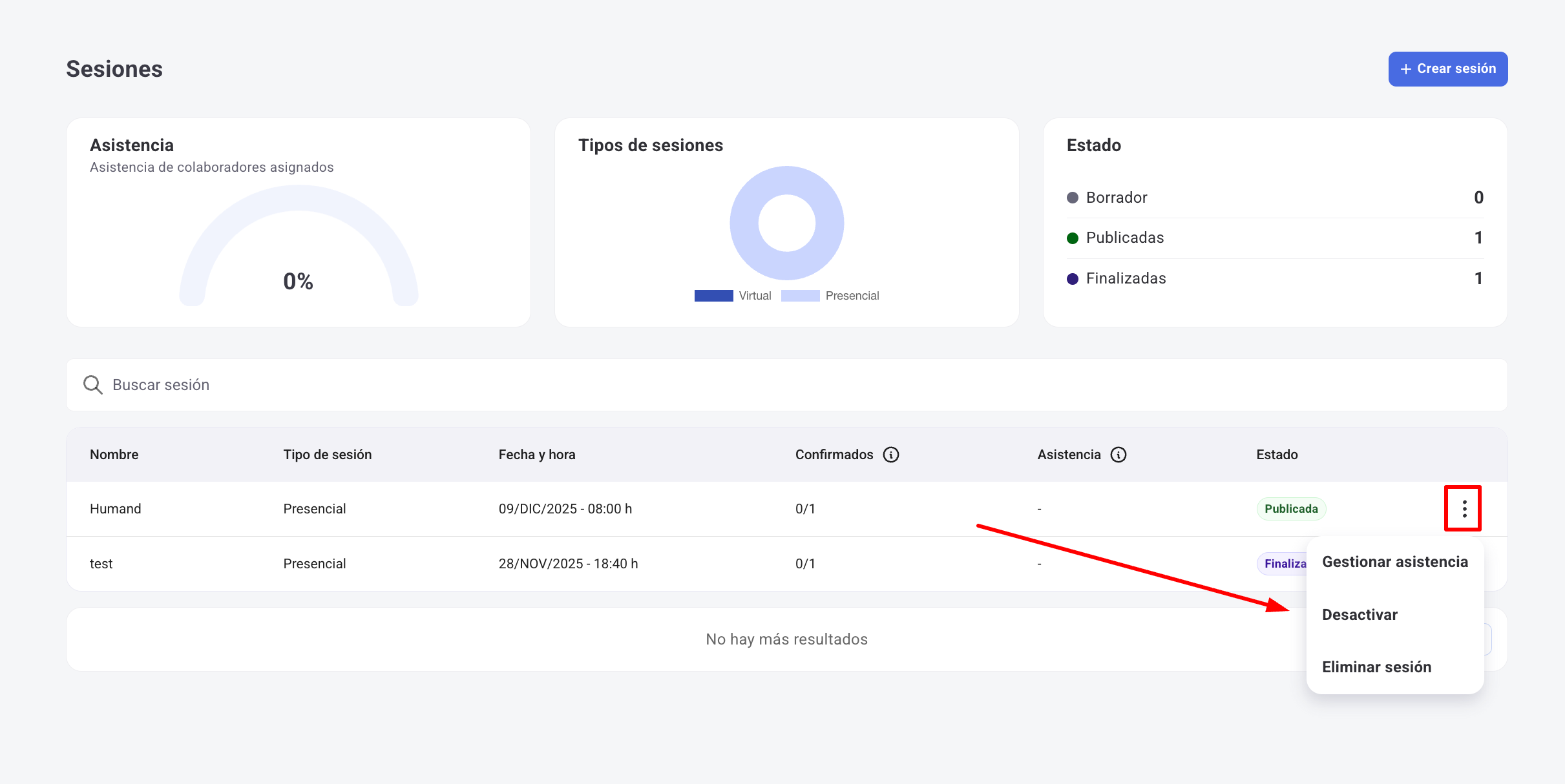Image resolution: width=1565 pixels, height=784 pixels.
Task: Click the Finalizadas purple status dot
Action: 1073,279
